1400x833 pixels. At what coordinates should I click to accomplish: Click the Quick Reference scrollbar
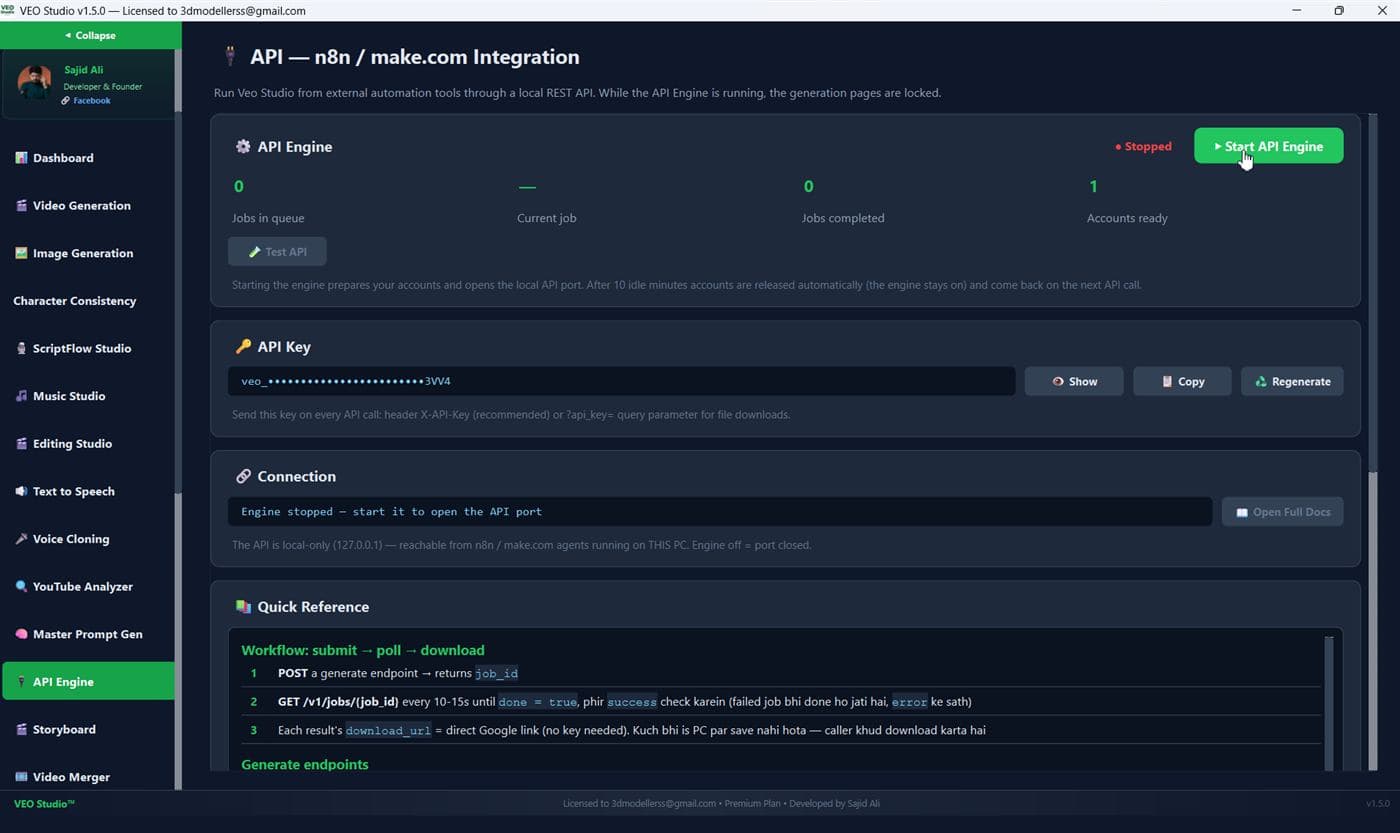click(x=1329, y=702)
